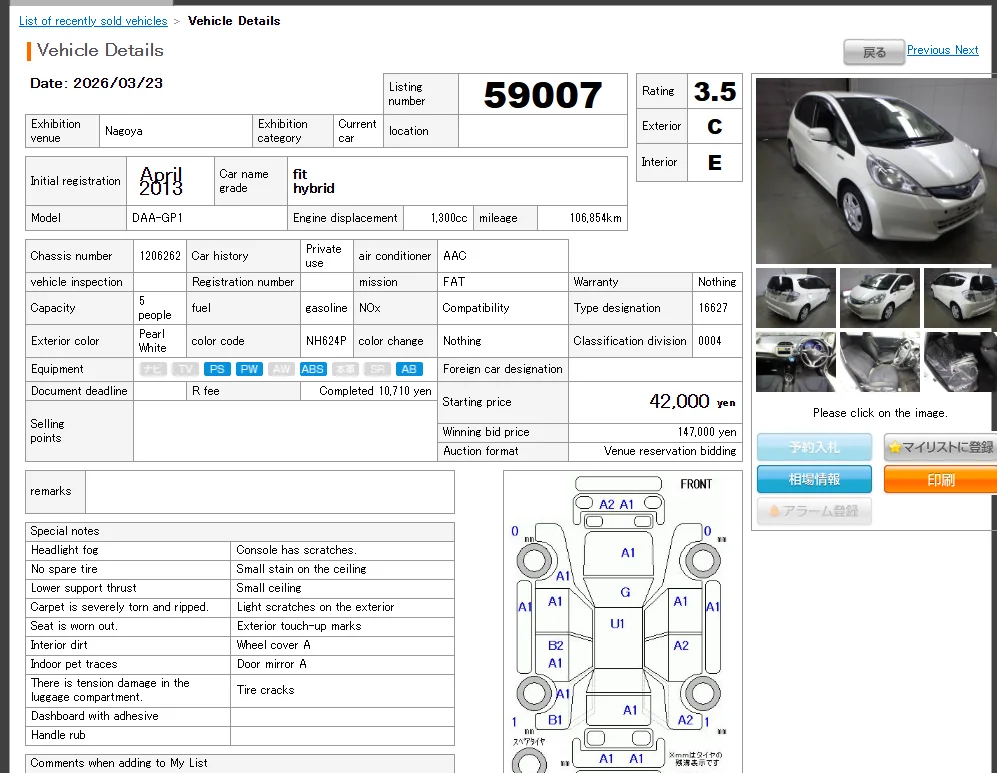Open the front seats interior thumbnail
Image resolution: width=997 pixels, height=773 pixels.
coord(879,362)
